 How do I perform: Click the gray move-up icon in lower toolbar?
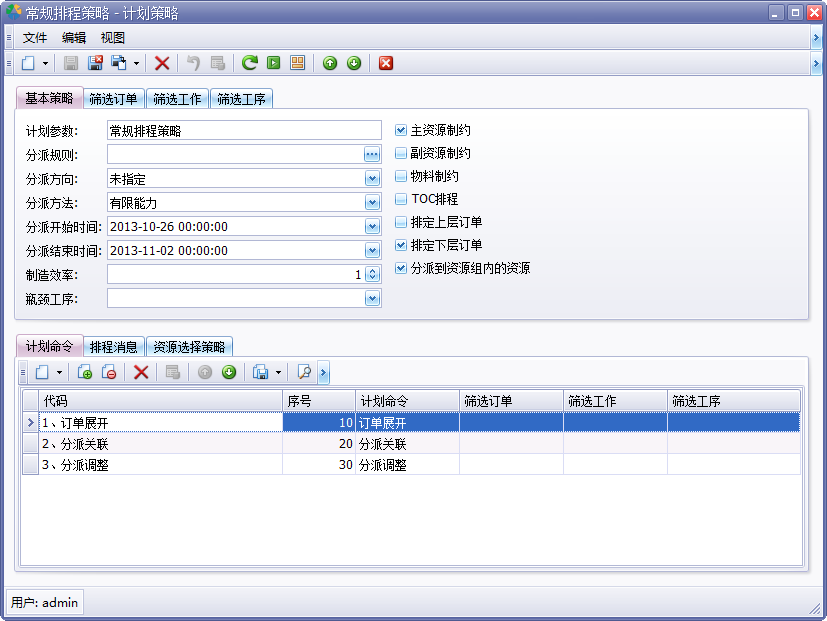[x=205, y=372]
